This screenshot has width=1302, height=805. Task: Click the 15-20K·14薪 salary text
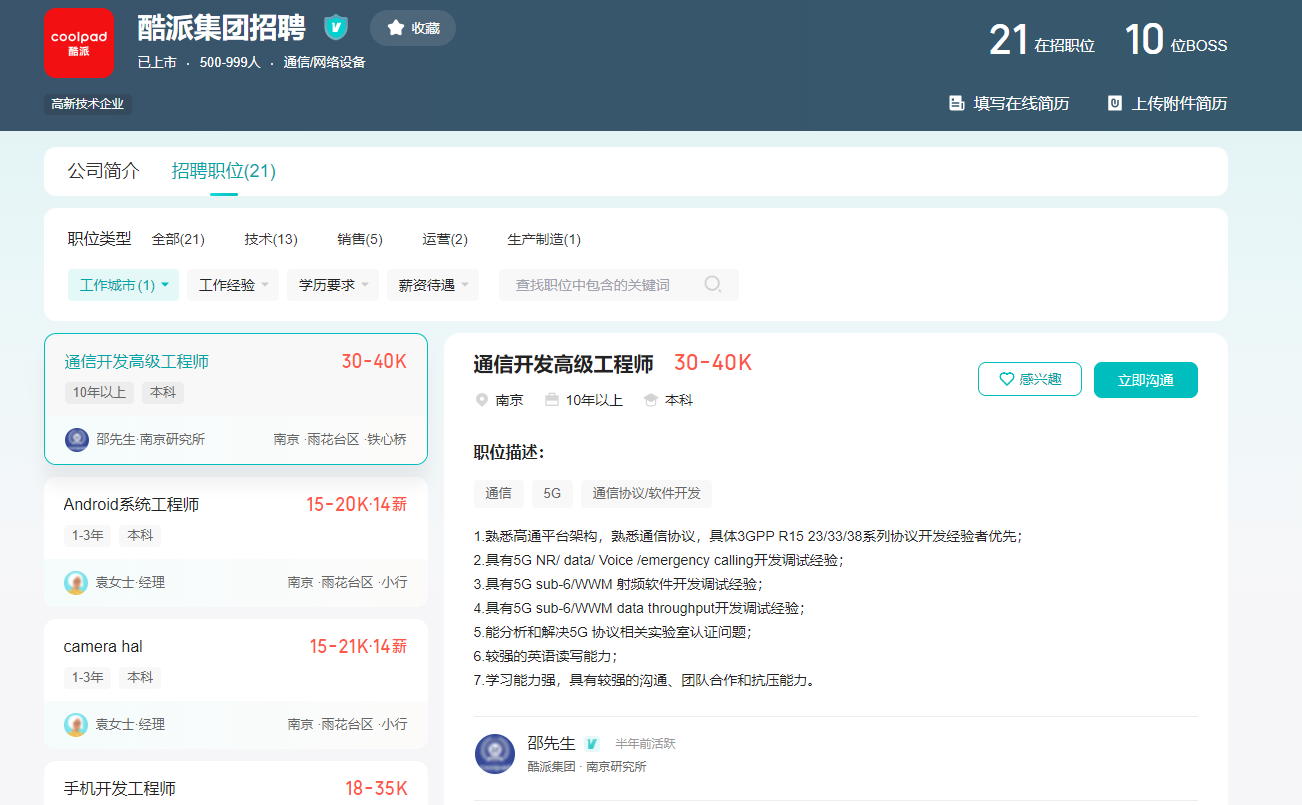pos(357,504)
